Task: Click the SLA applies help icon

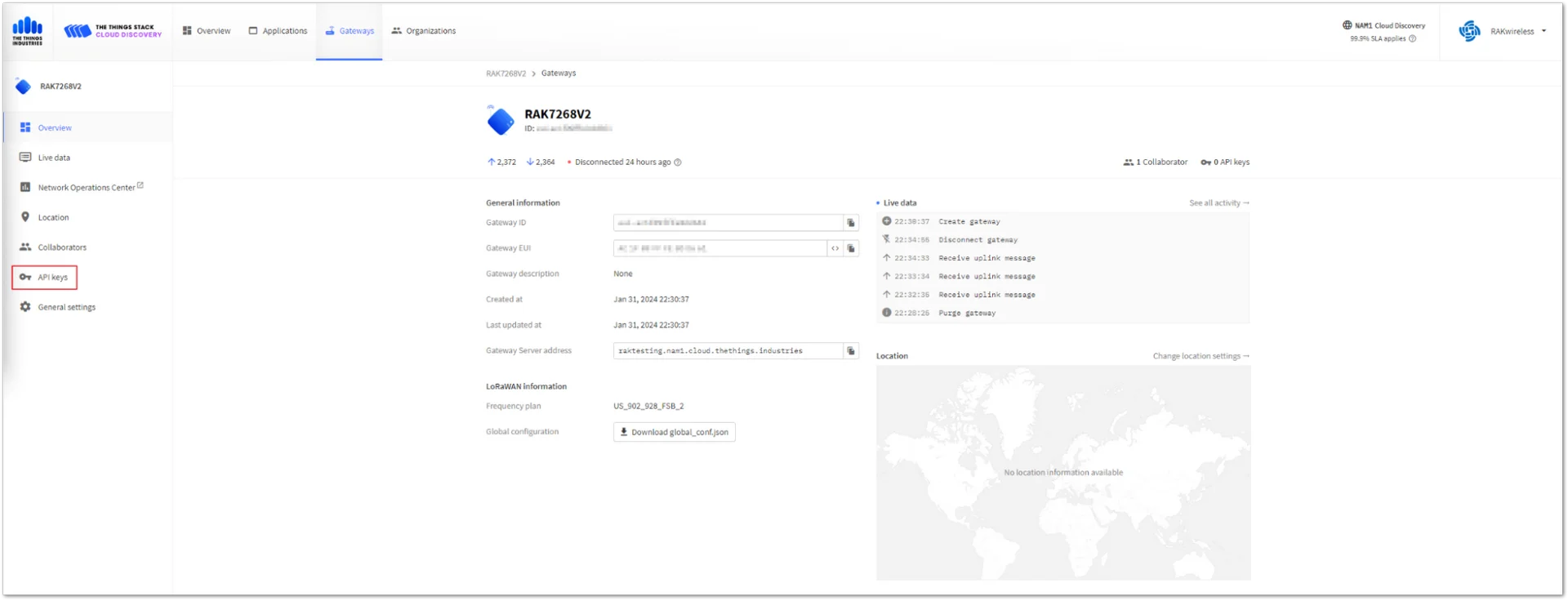Action: pos(1413,38)
